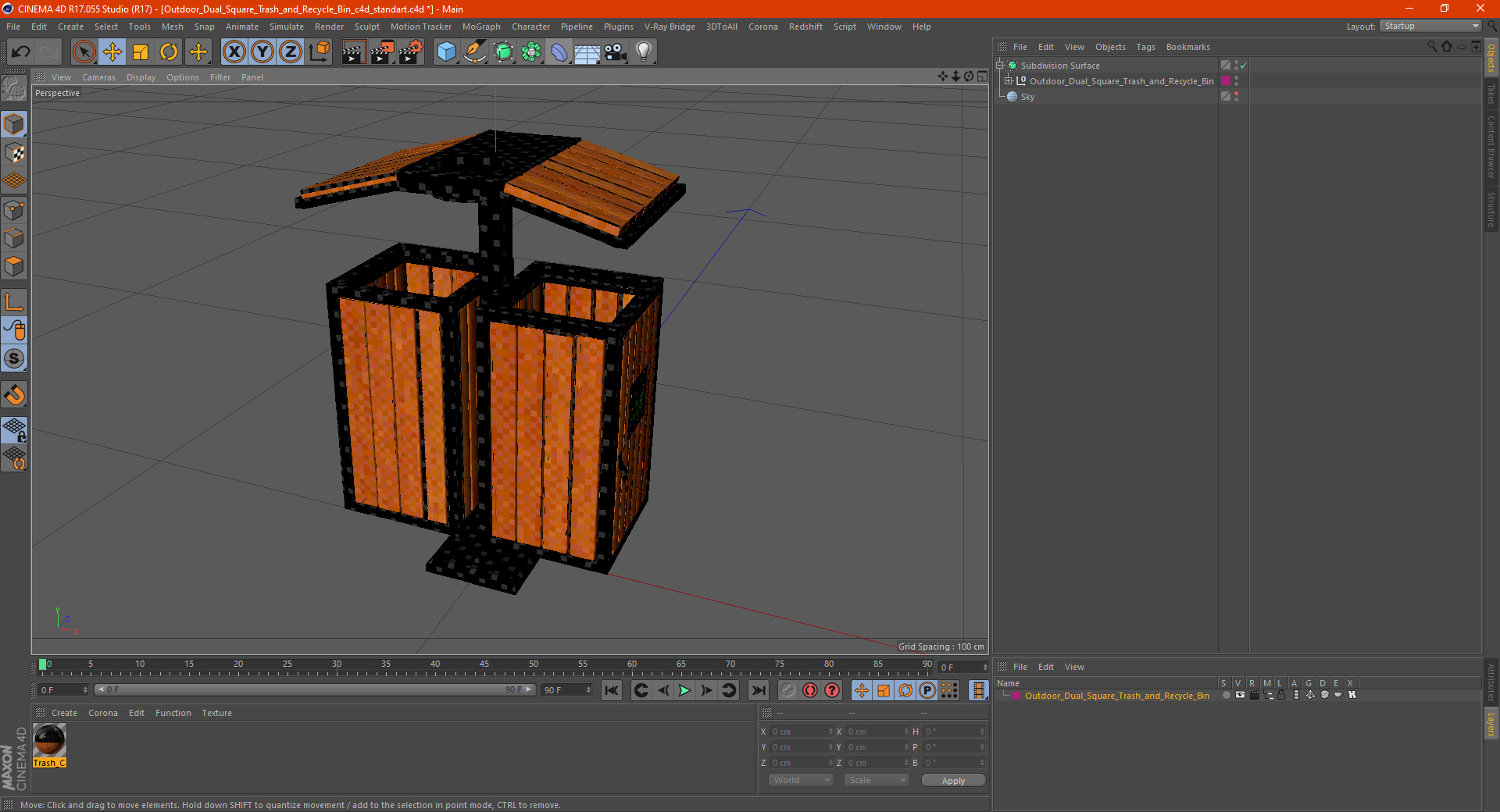
Task: Open Object Manager Tags menu
Action: pyautogui.click(x=1145, y=47)
